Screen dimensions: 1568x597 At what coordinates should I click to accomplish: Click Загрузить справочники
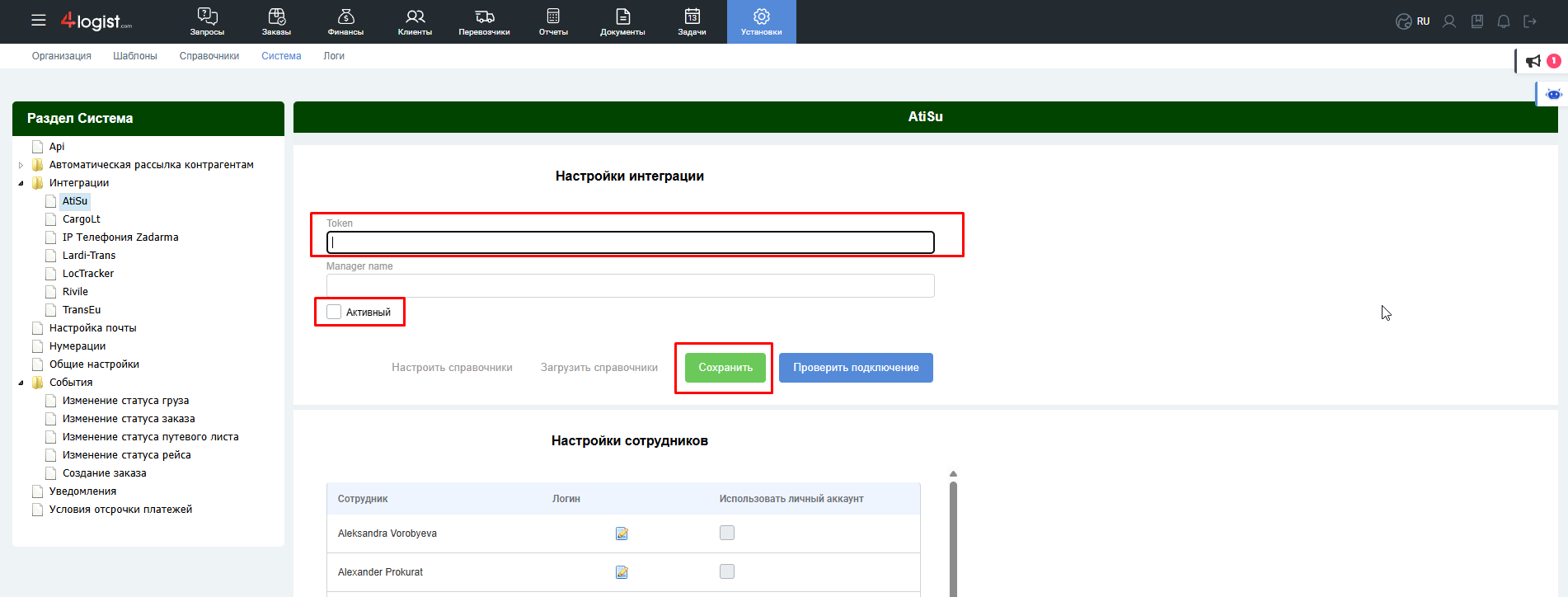coord(599,368)
